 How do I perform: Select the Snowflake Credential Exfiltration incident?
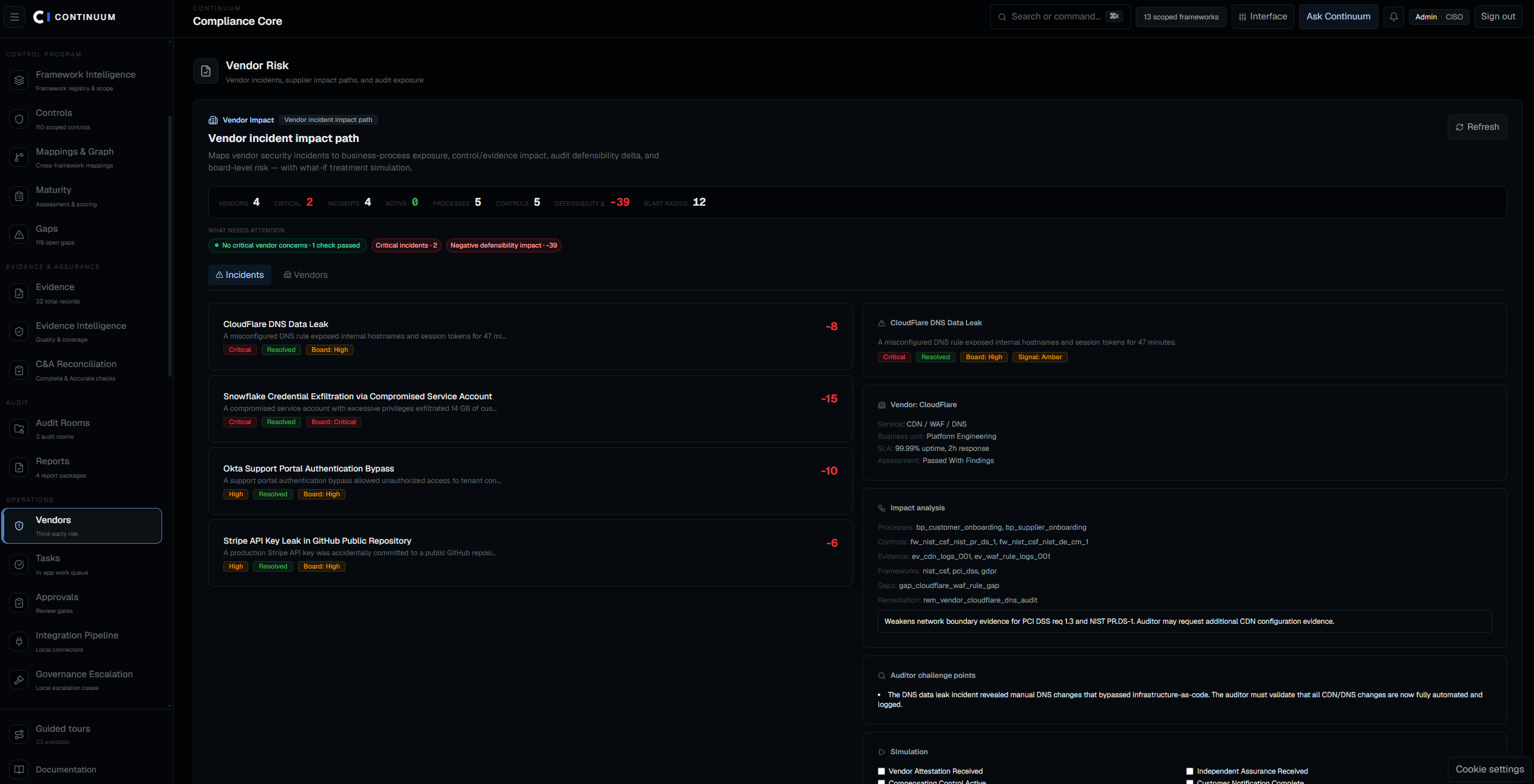530,408
